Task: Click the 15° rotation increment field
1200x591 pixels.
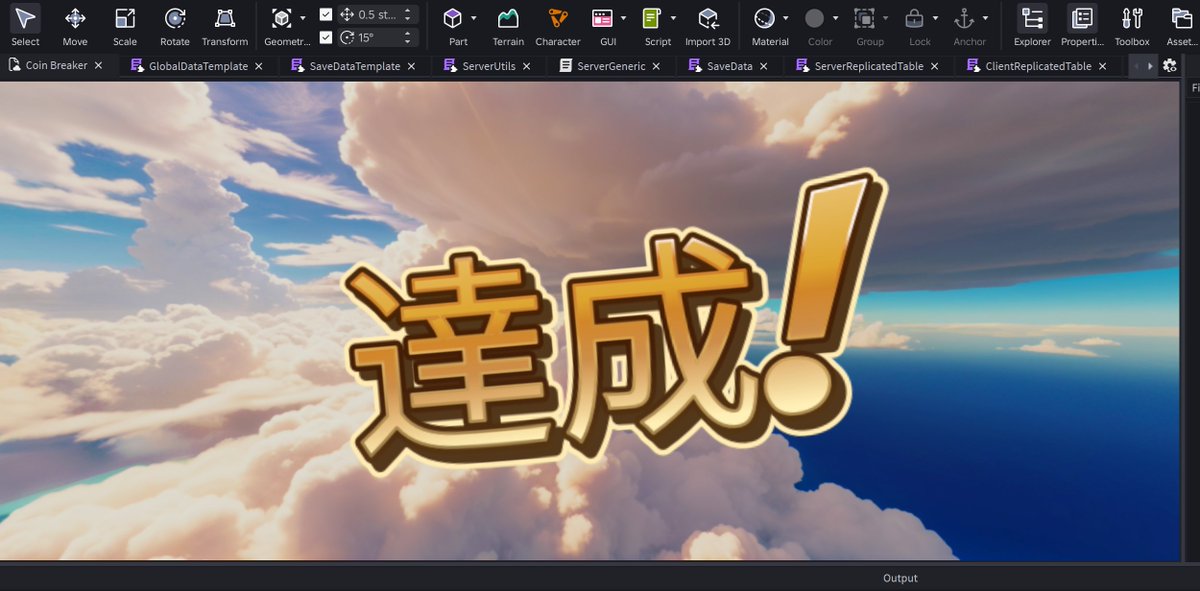Action: (x=379, y=37)
